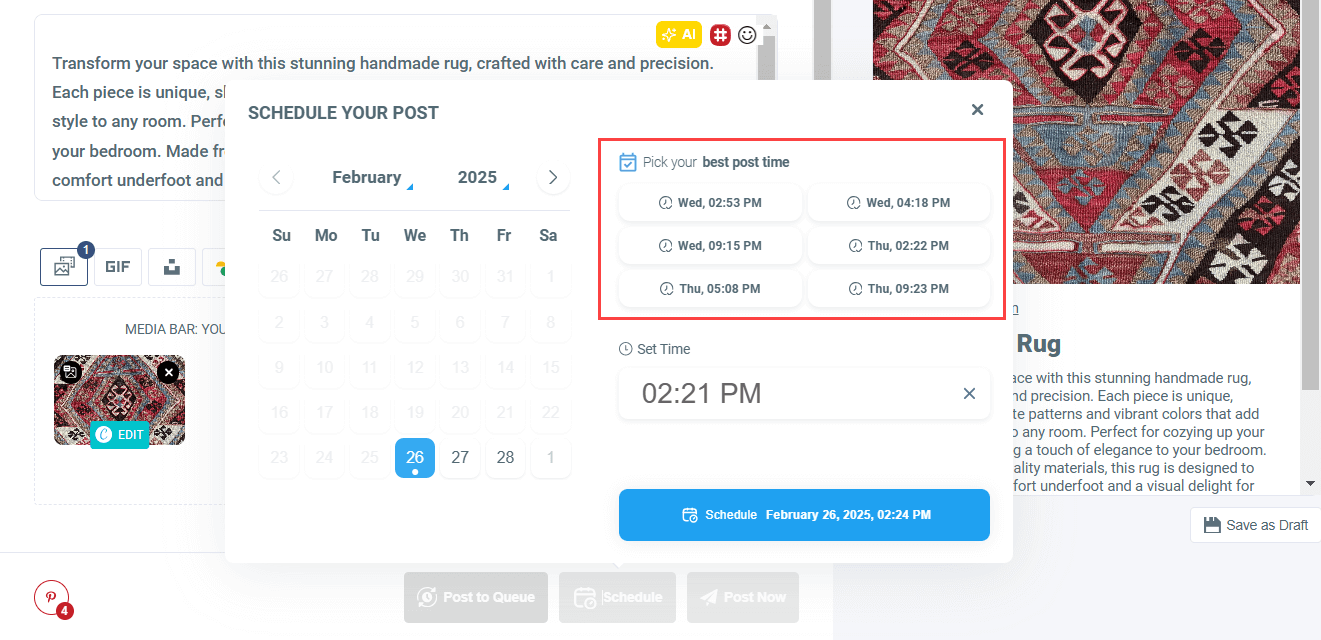Open the image attachment picker
This screenshot has width=1321, height=640.
pyautogui.click(x=63, y=266)
